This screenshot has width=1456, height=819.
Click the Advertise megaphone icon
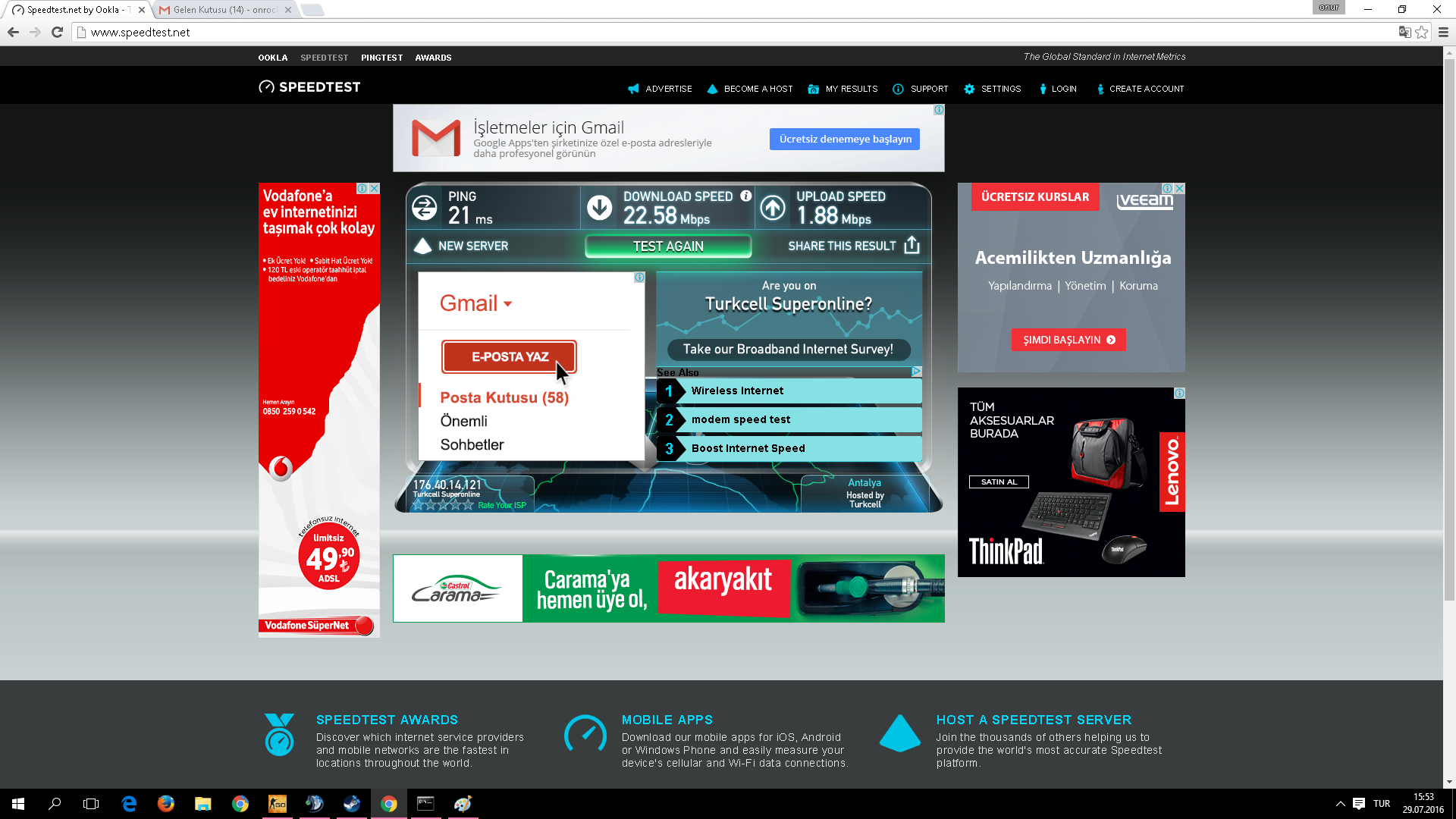click(x=634, y=89)
